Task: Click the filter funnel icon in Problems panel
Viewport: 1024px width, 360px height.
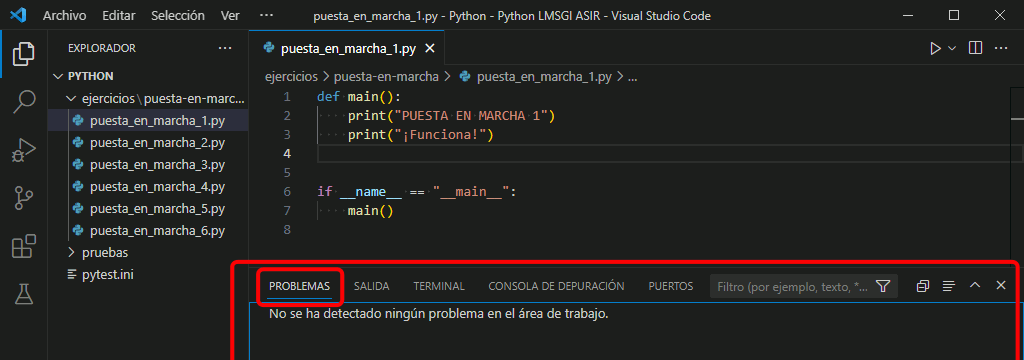Action: pyautogui.click(x=883, y=286)
